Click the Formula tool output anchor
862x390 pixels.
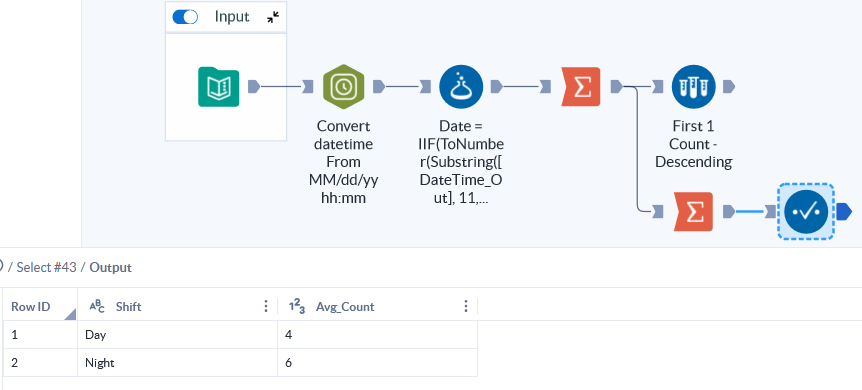pos(496,86)
